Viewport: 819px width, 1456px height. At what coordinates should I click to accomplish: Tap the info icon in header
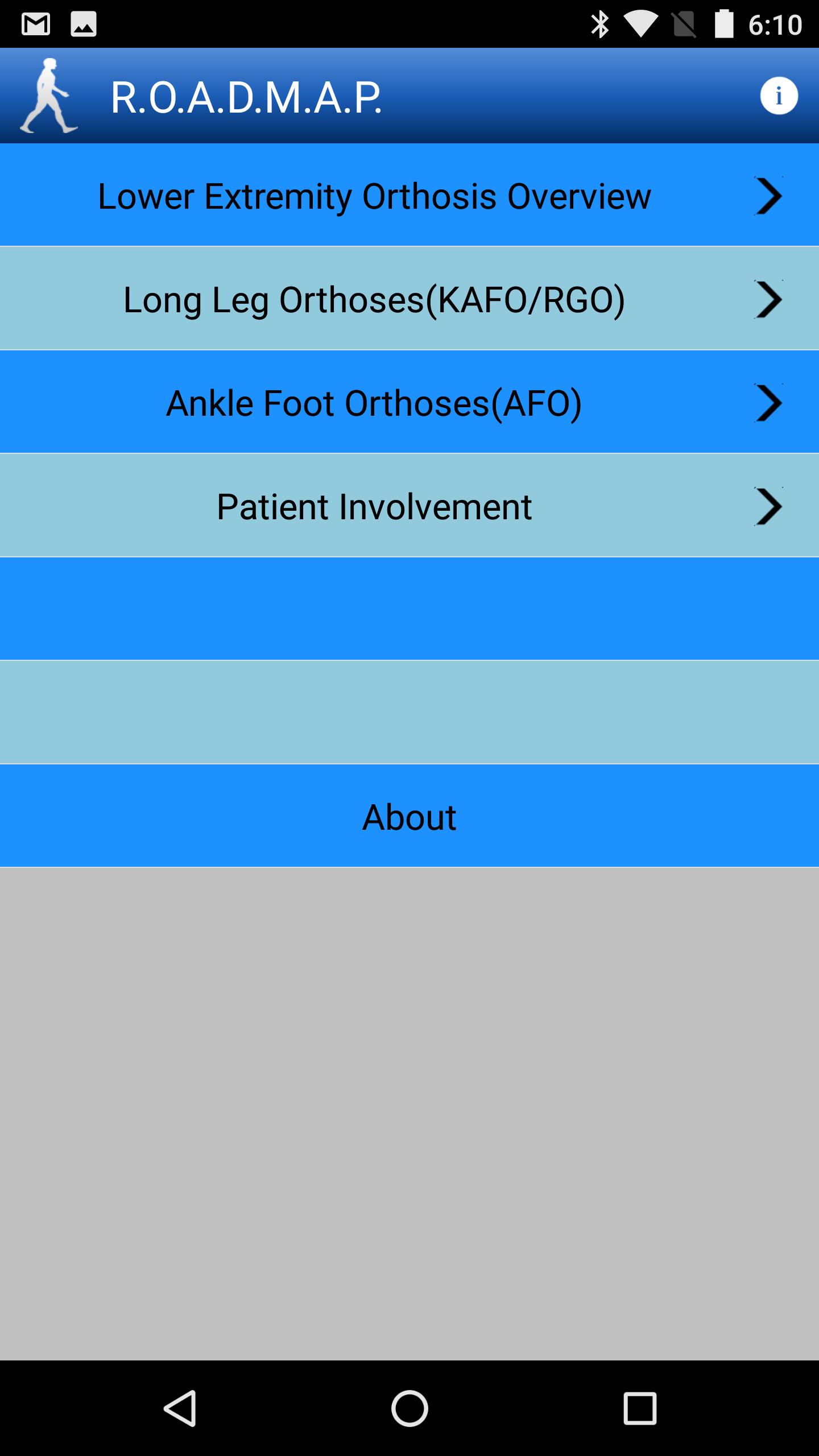(779, 96)
